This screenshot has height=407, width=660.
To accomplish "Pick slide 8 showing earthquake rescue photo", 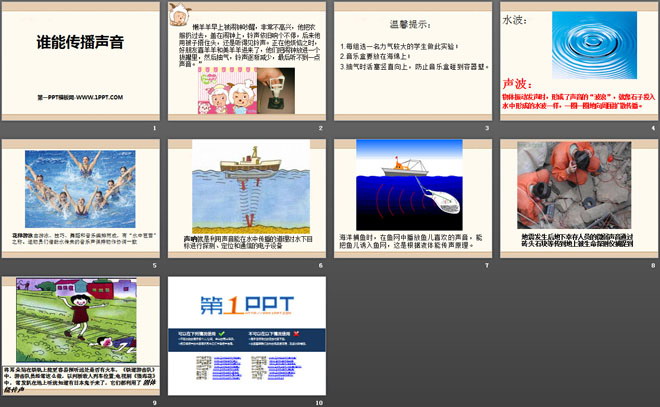I will coord(576,198).
